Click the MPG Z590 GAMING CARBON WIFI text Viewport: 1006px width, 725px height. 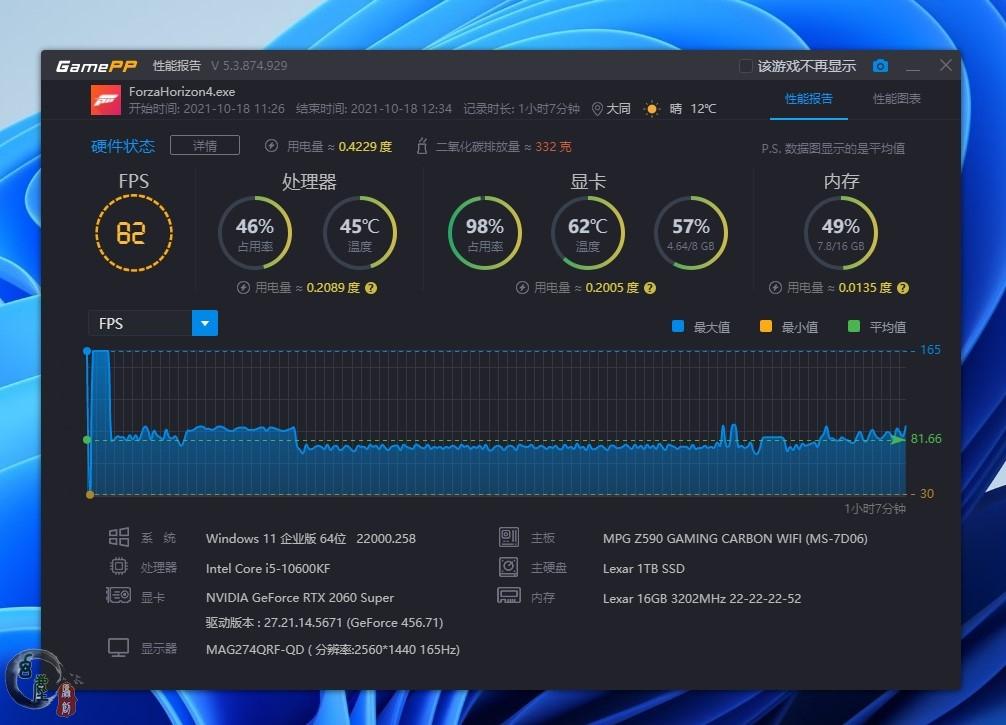(735, 539)
